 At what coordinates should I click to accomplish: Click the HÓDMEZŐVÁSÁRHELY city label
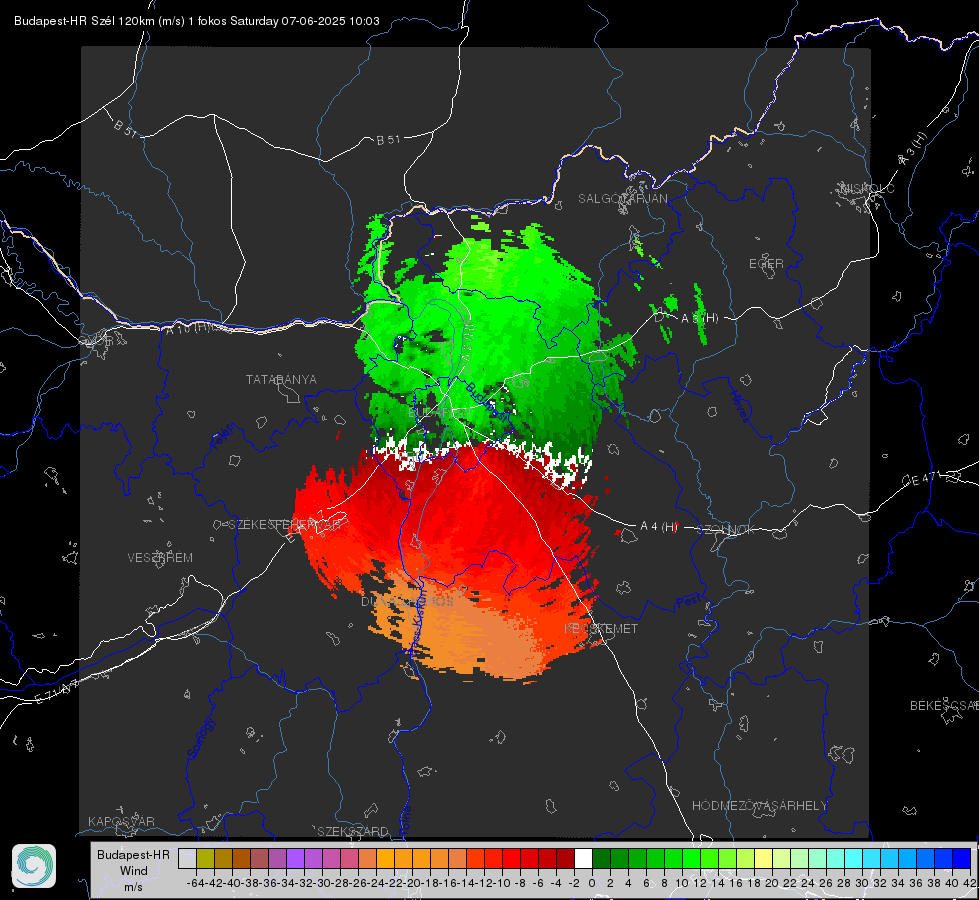(759, 806)
